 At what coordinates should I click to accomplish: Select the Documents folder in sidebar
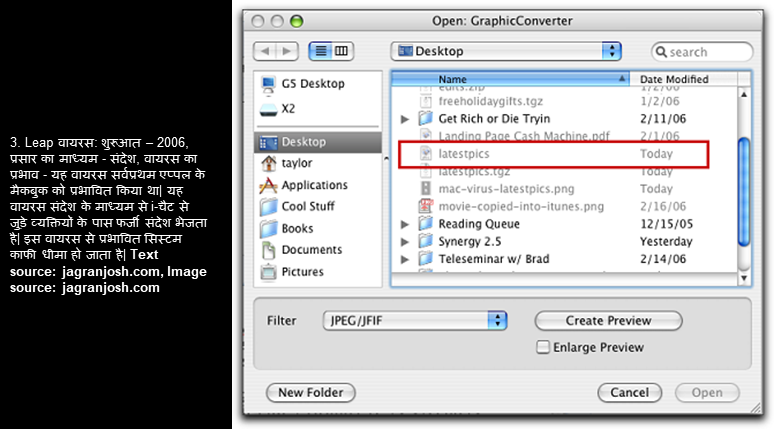(x=268, y=250)
